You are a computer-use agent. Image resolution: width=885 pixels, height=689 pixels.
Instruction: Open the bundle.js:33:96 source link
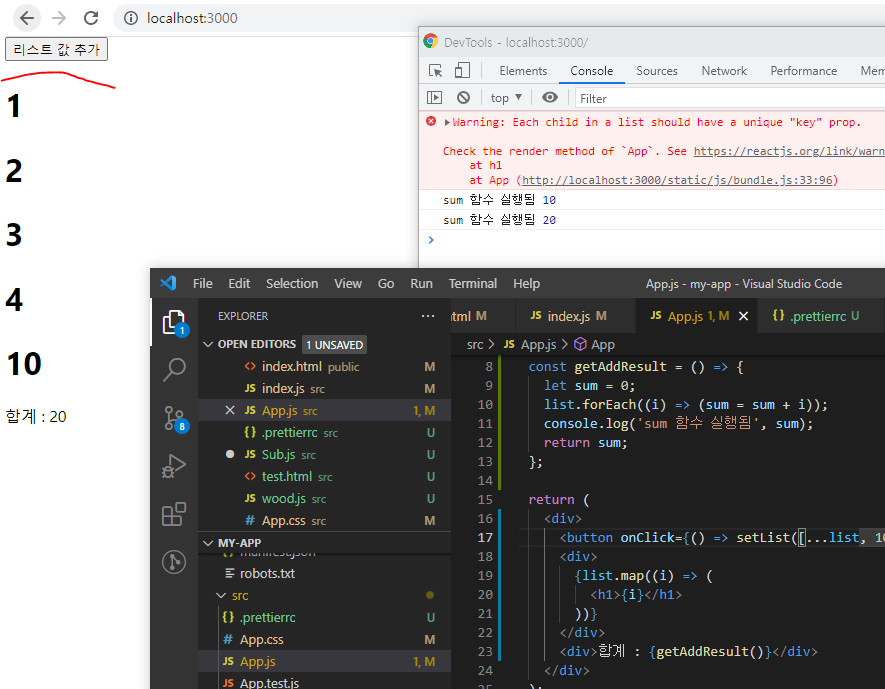(677, 180)
